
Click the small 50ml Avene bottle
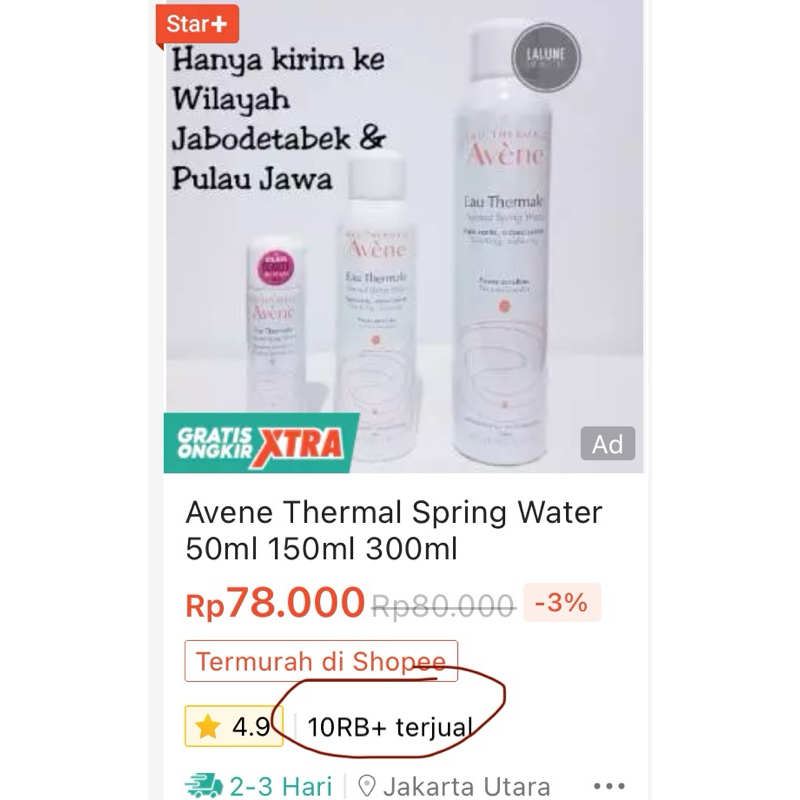tap(276, 327)
